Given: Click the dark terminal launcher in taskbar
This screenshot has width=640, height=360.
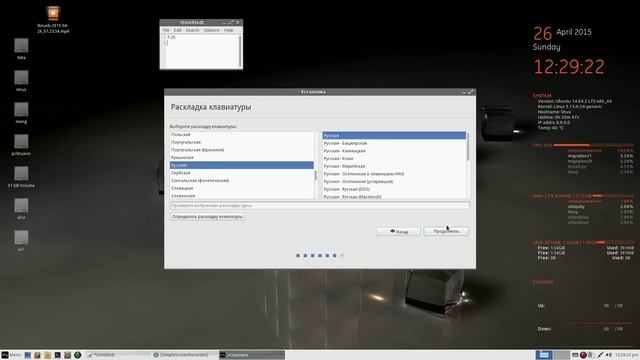Looking at the screenshot, I should pyautogui.click(x=58, y=355).
